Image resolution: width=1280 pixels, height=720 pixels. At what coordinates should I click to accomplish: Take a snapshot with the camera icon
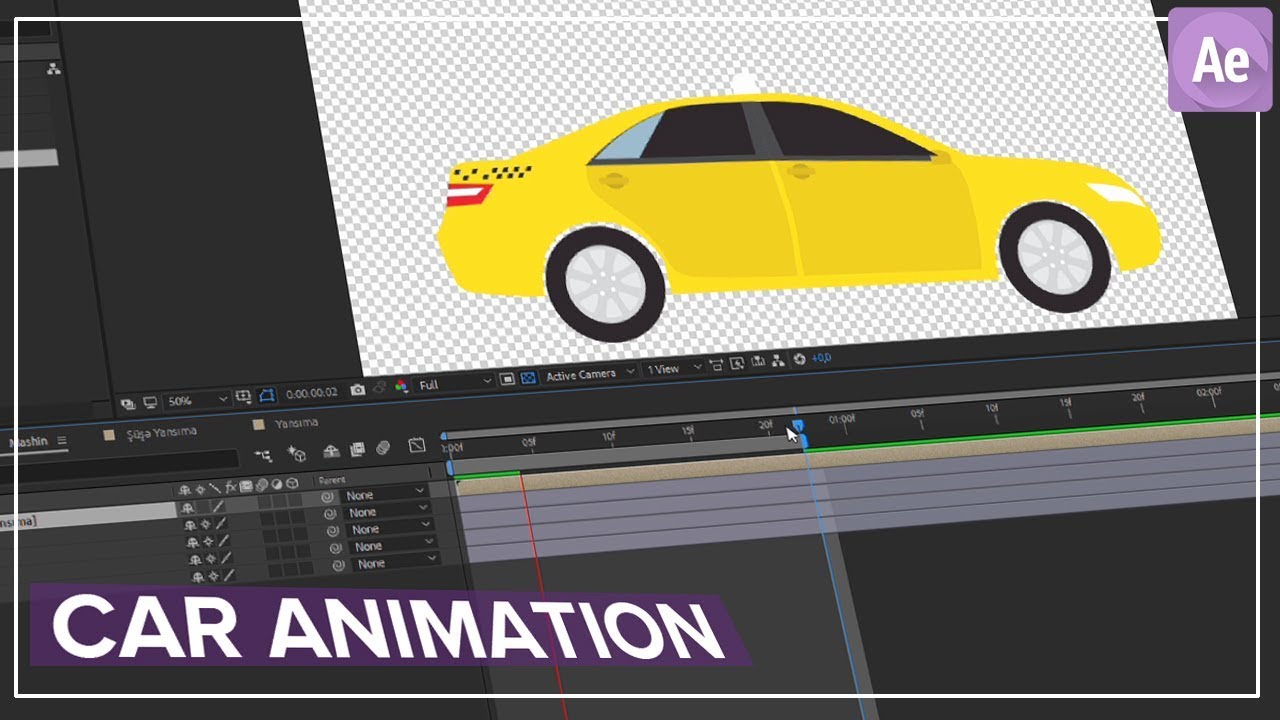click(x=358, y=390)
